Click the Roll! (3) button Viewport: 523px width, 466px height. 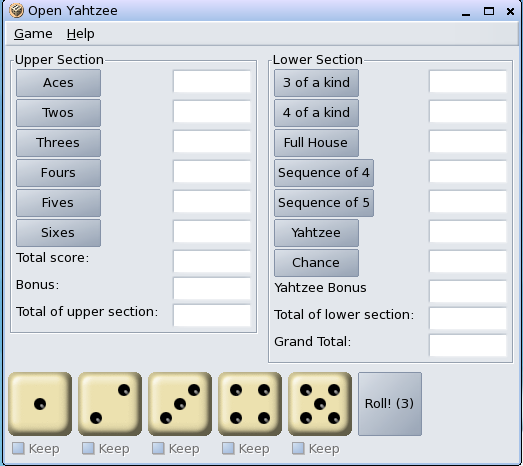[390, 404]
